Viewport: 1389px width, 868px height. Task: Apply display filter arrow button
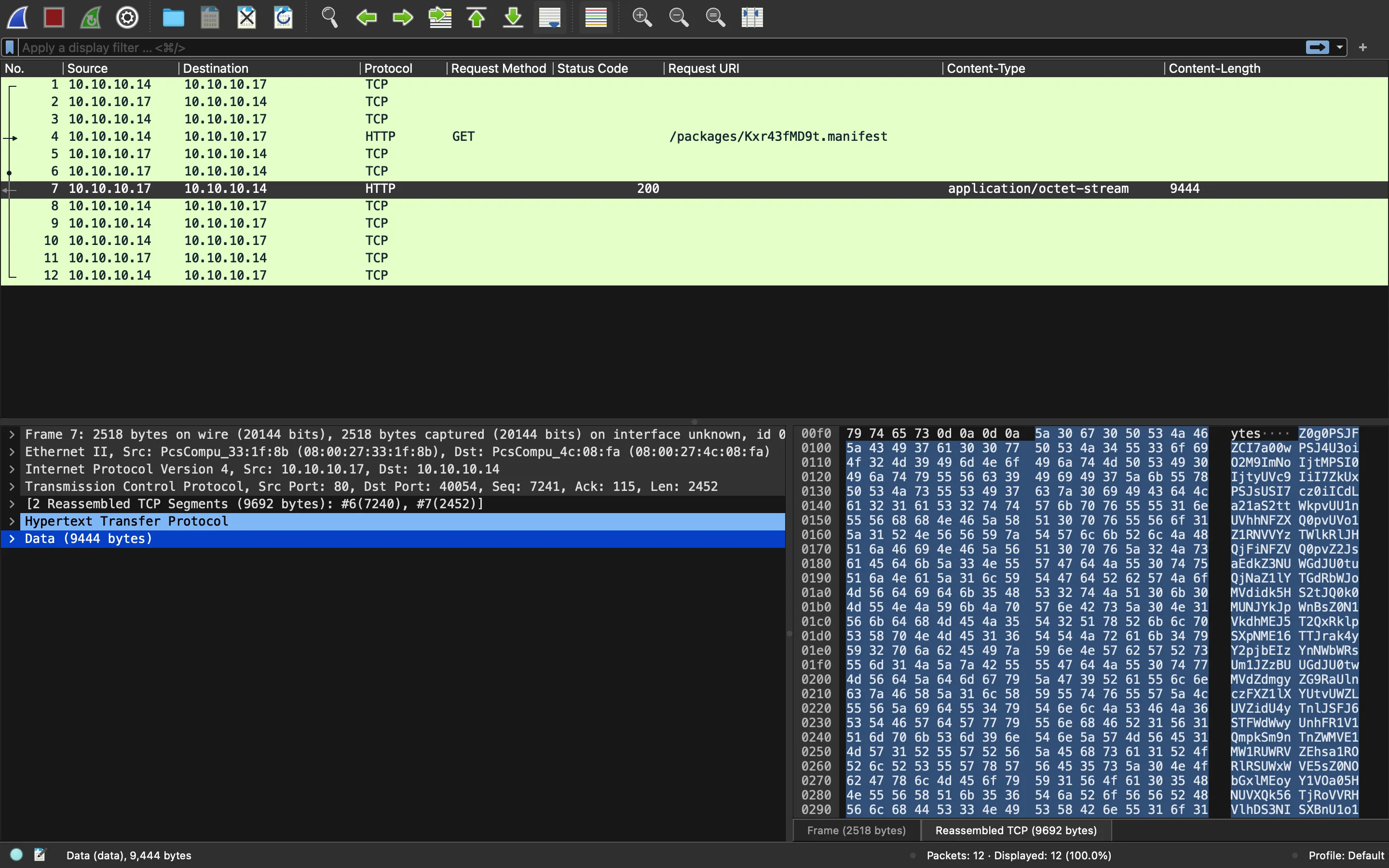coord(1317,48)
